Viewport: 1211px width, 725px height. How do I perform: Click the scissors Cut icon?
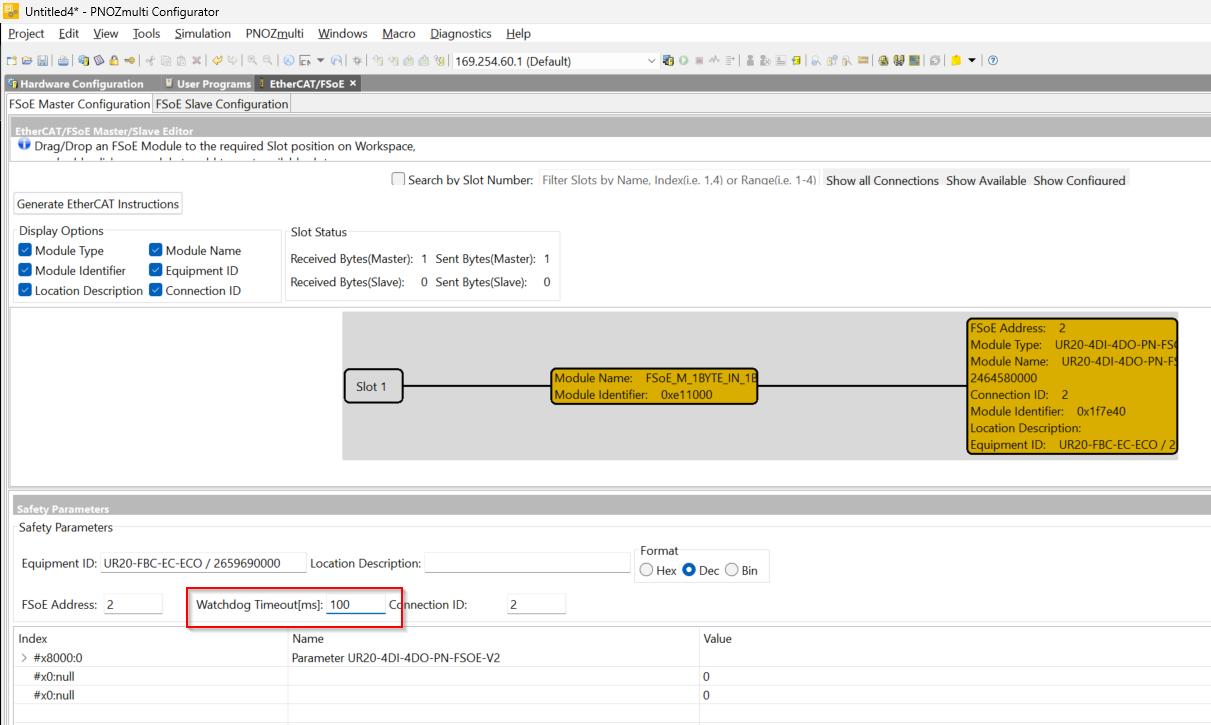(150, 61)
